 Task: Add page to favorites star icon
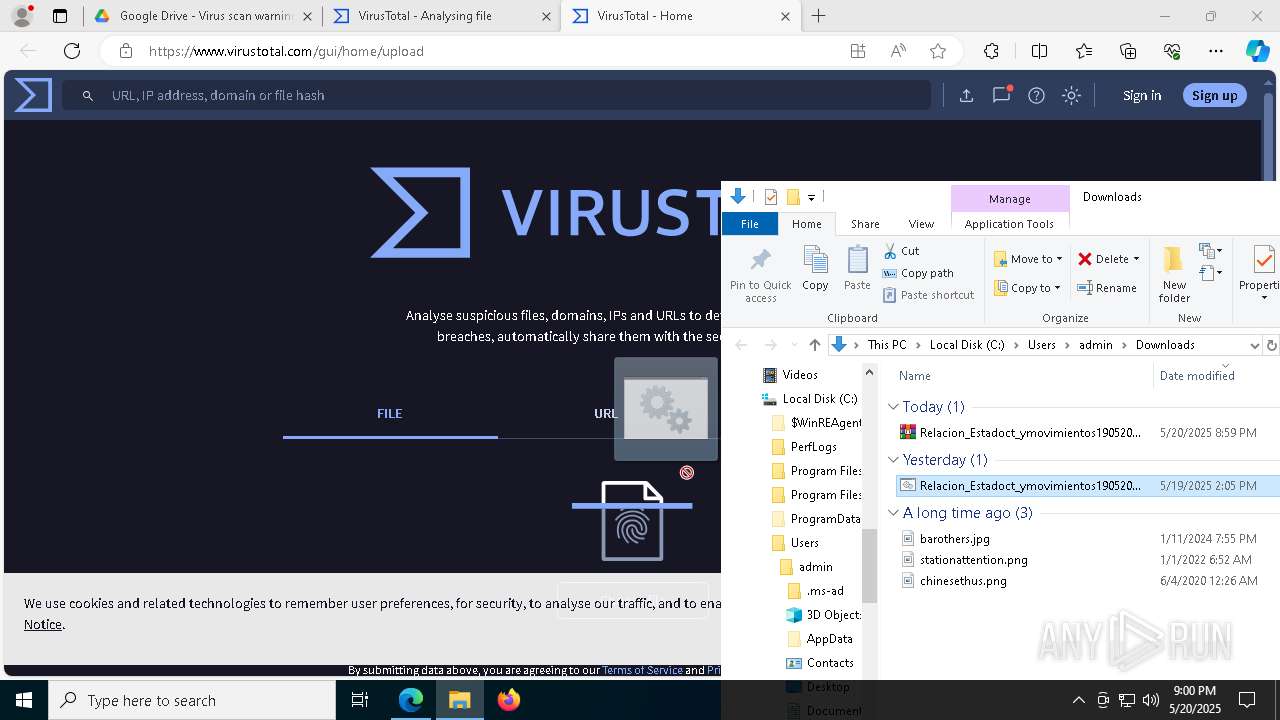[x=937, y=51]
